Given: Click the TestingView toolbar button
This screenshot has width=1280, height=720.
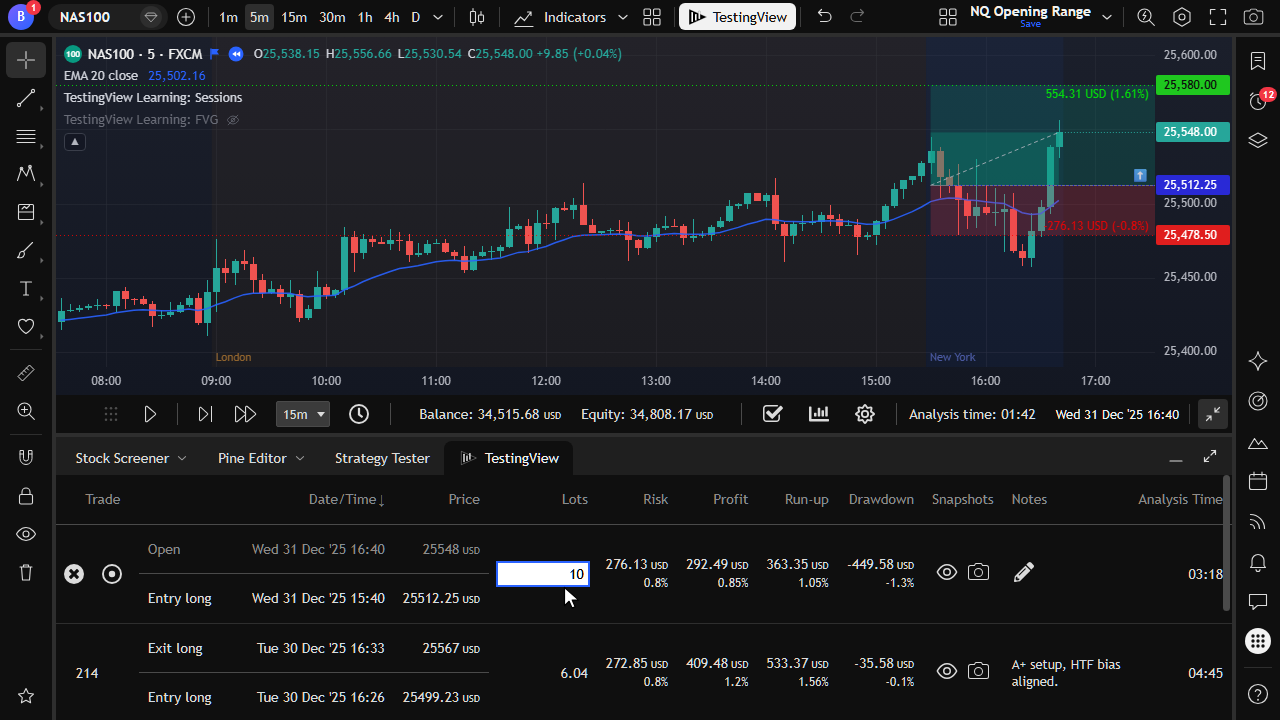Looking at the screenshot, I should 738,17.
